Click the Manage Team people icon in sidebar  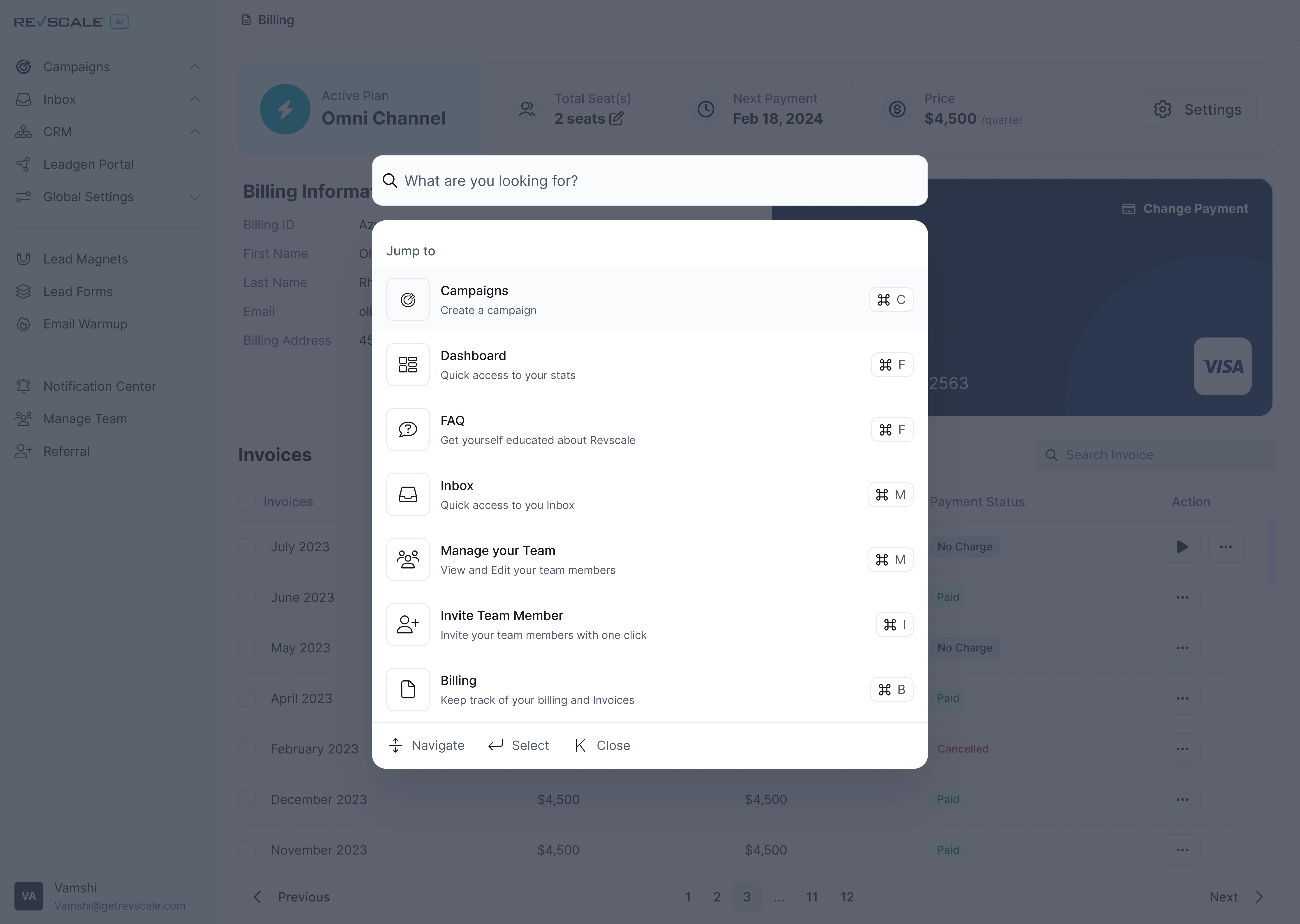click(23, 419)
